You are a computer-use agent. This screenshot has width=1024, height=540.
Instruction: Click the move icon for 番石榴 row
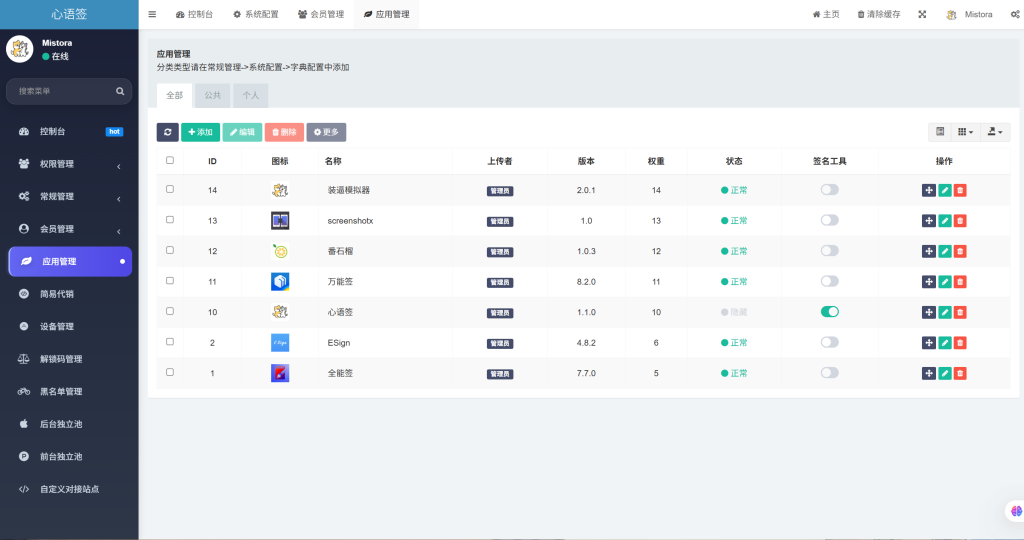[x=929, y=251]
